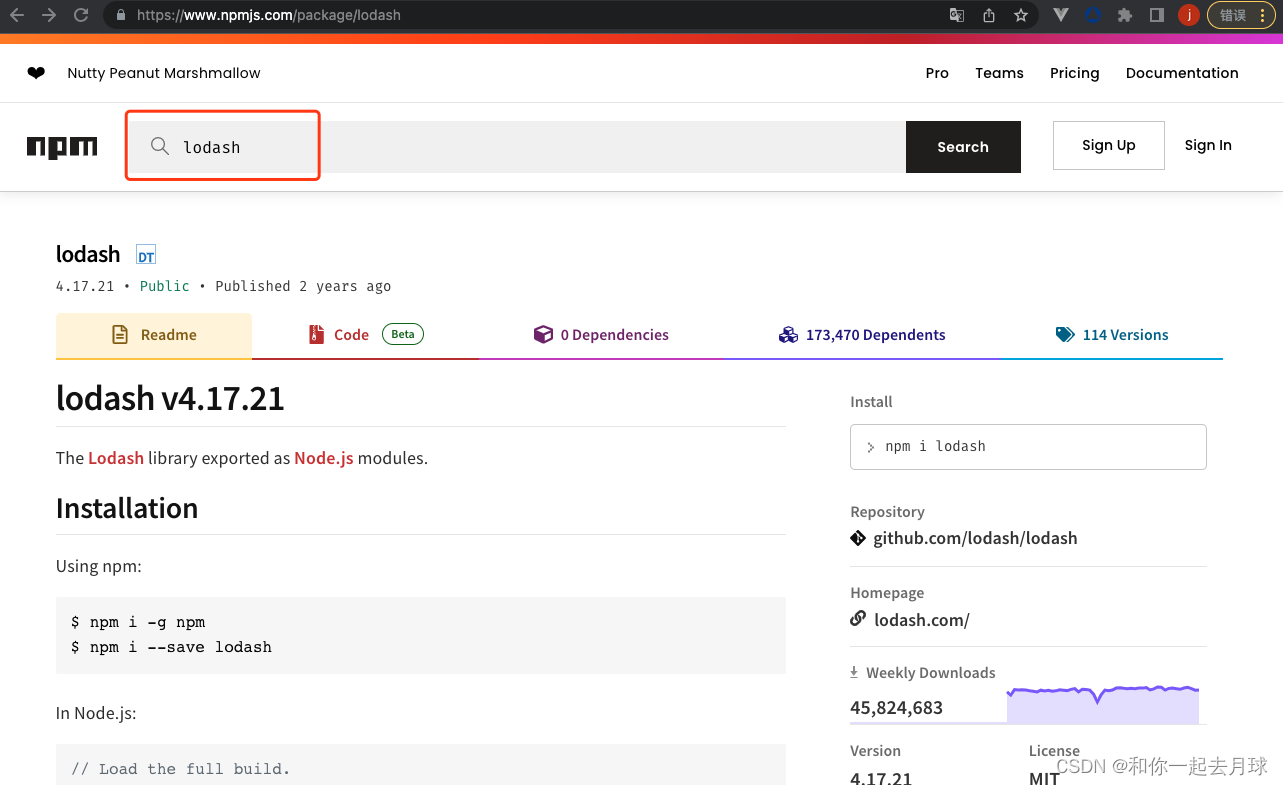Open the Google Translate icon in address bar
This screenshot has width=1283, height=785.
click(957, 15)
